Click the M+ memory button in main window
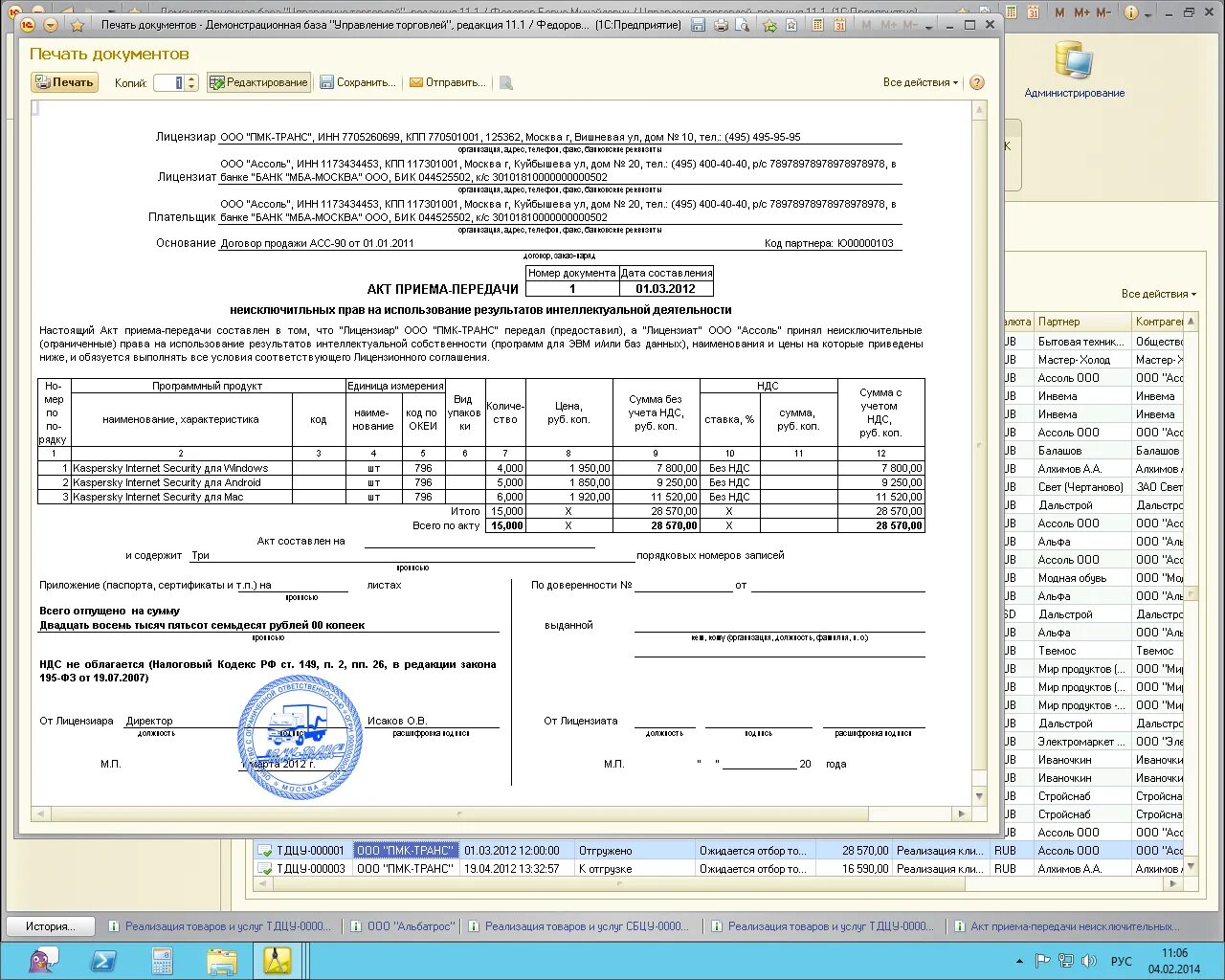1225x980 pixels. [1082, 12]
